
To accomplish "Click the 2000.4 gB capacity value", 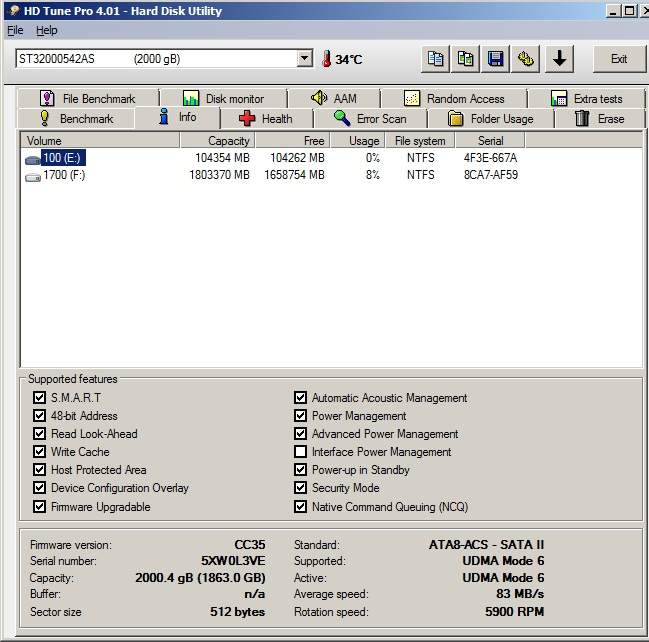I will 200,577.
